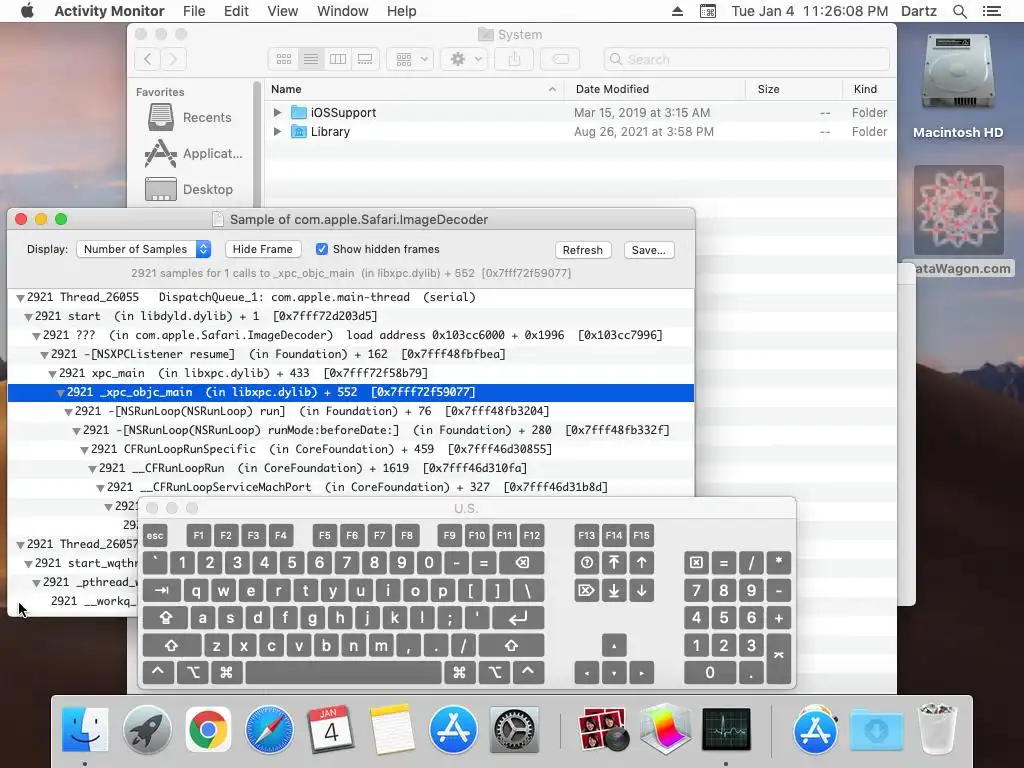This screenshot has height=768, width=1024.
Task: Expand the Library folder
Action: pyautogui.click(x=278, y=131)
